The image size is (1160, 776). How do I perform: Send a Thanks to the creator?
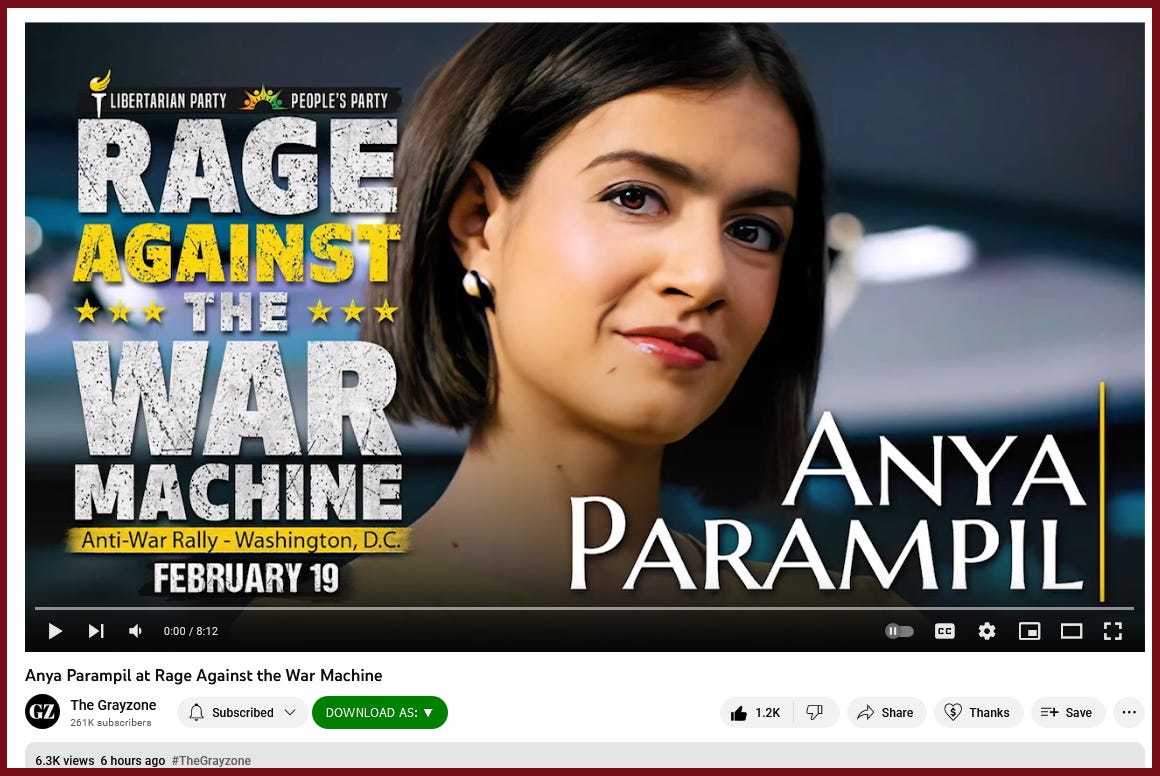coord(978,712)
